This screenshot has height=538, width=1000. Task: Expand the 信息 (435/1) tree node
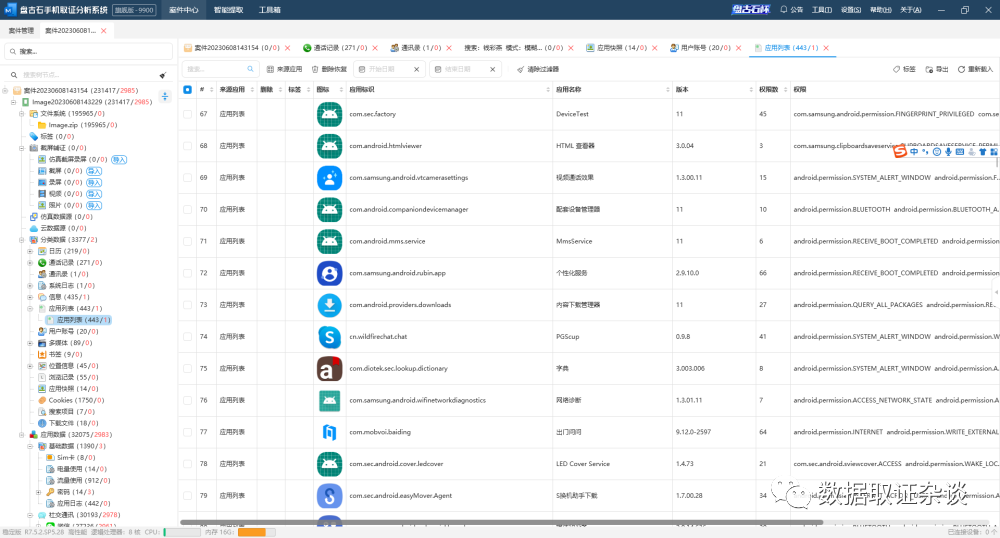(x=30, y=297)
